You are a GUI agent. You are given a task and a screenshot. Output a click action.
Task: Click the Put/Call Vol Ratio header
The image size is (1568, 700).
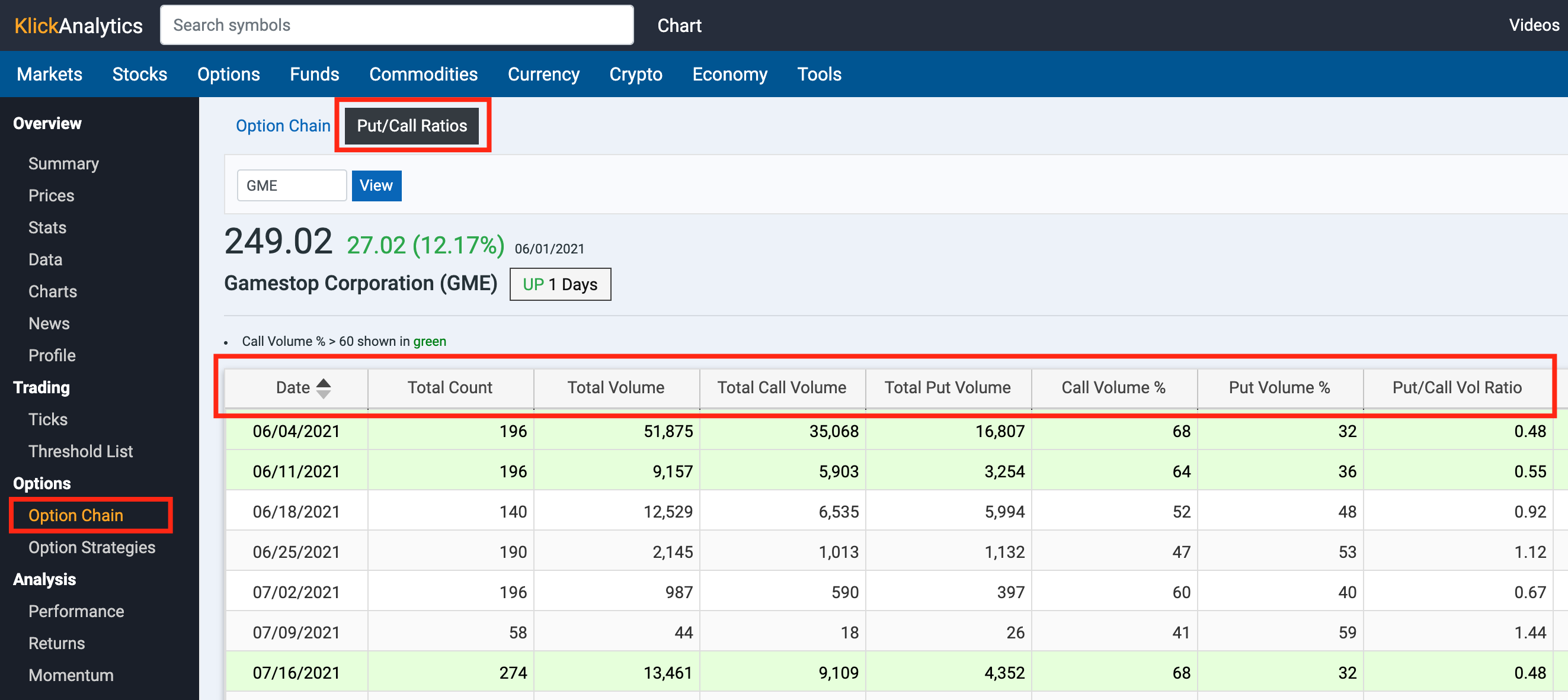1457,388
